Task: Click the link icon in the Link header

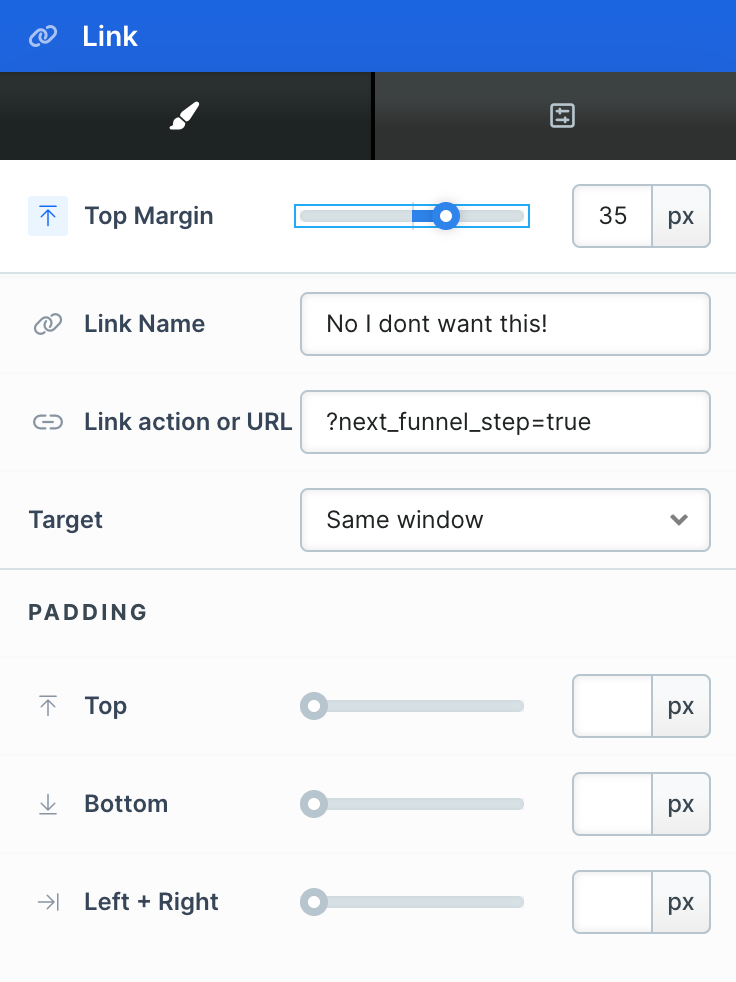Action: pos(43,36)
